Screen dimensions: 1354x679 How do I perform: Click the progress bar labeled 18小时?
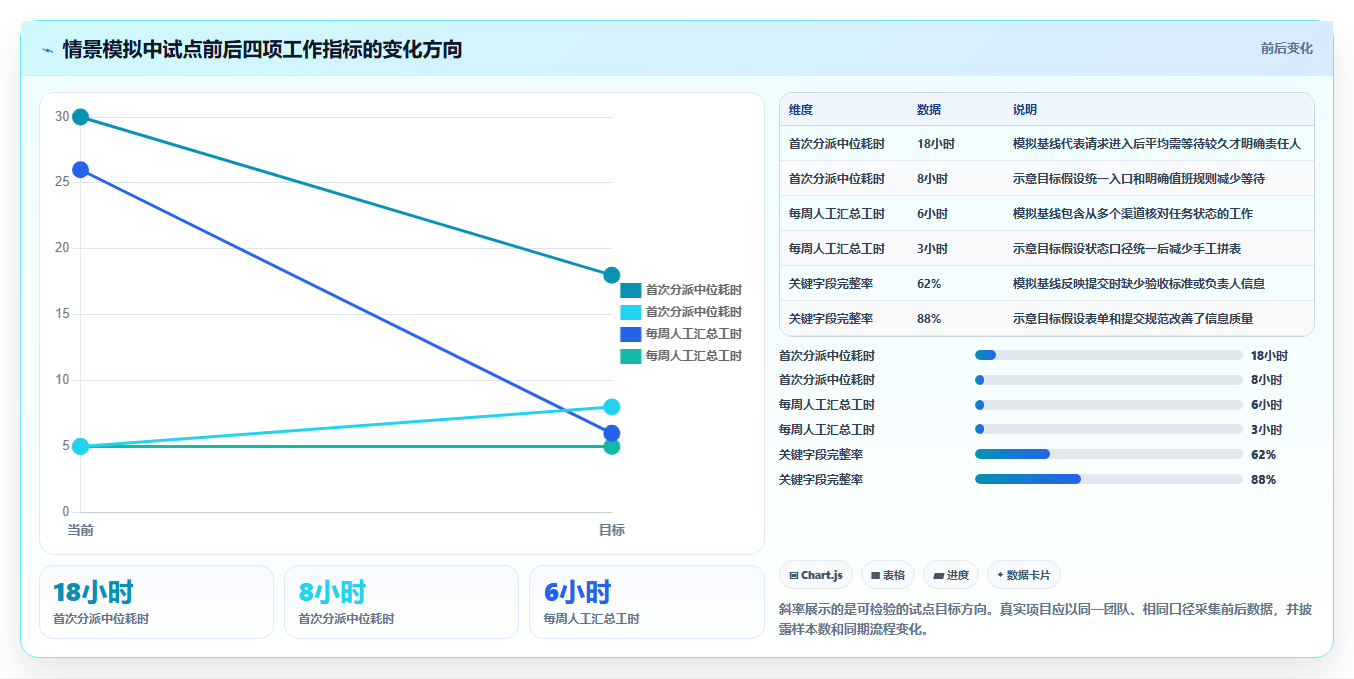pos(1109,355)
